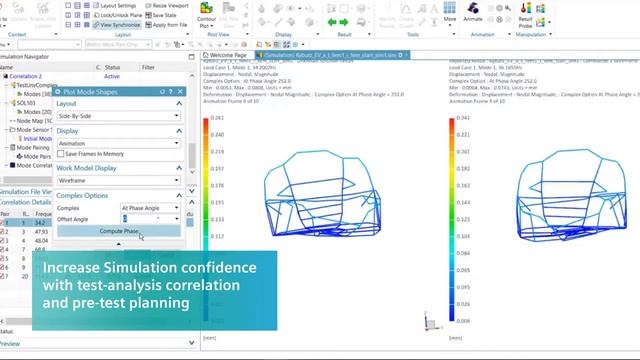Viewport: 640px width, 360px height.
Task: Select the SOL103 tree node
Action: point(26,103)
